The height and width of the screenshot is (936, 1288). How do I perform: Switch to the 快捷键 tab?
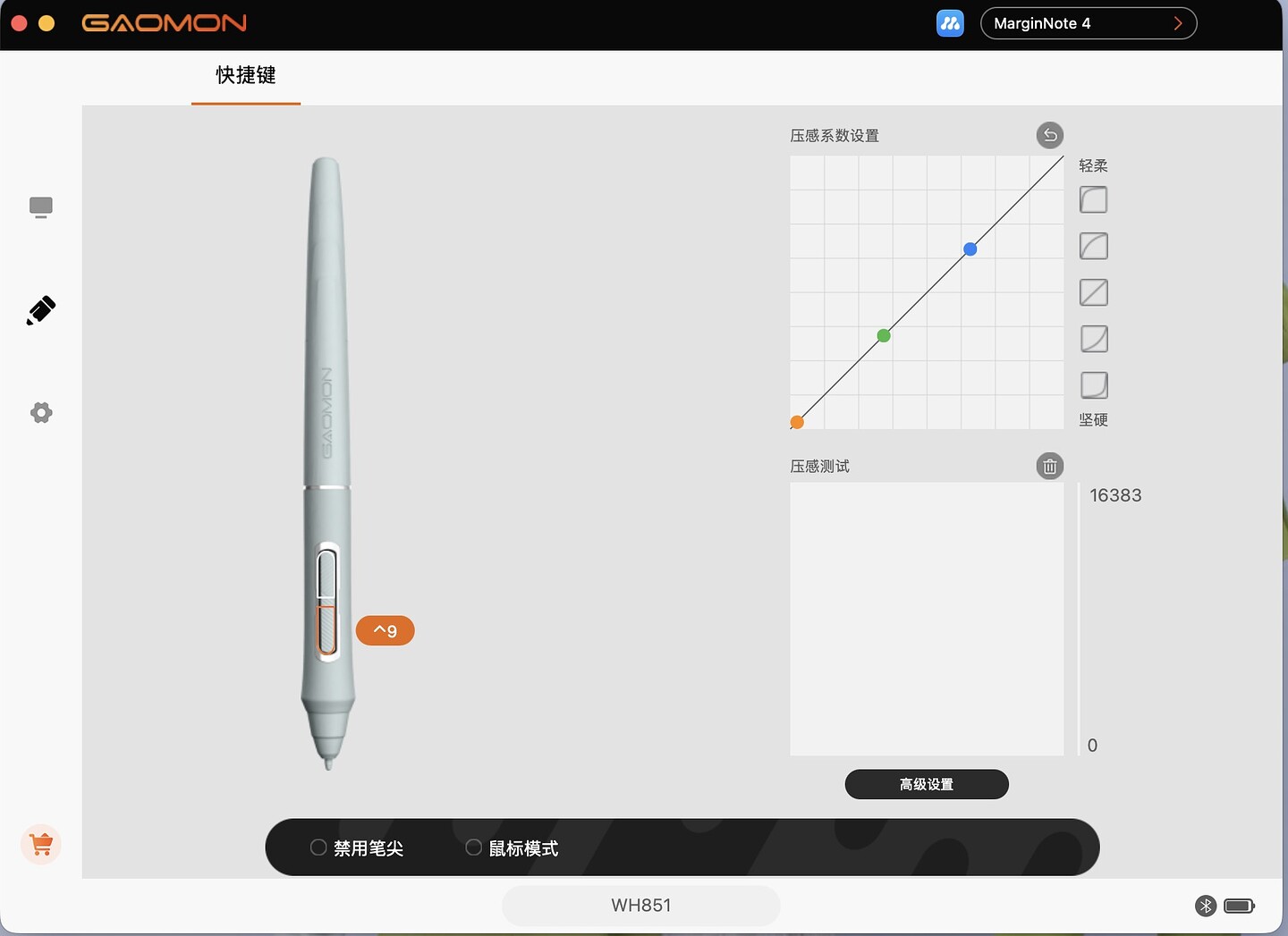click(x=246, y=76)
